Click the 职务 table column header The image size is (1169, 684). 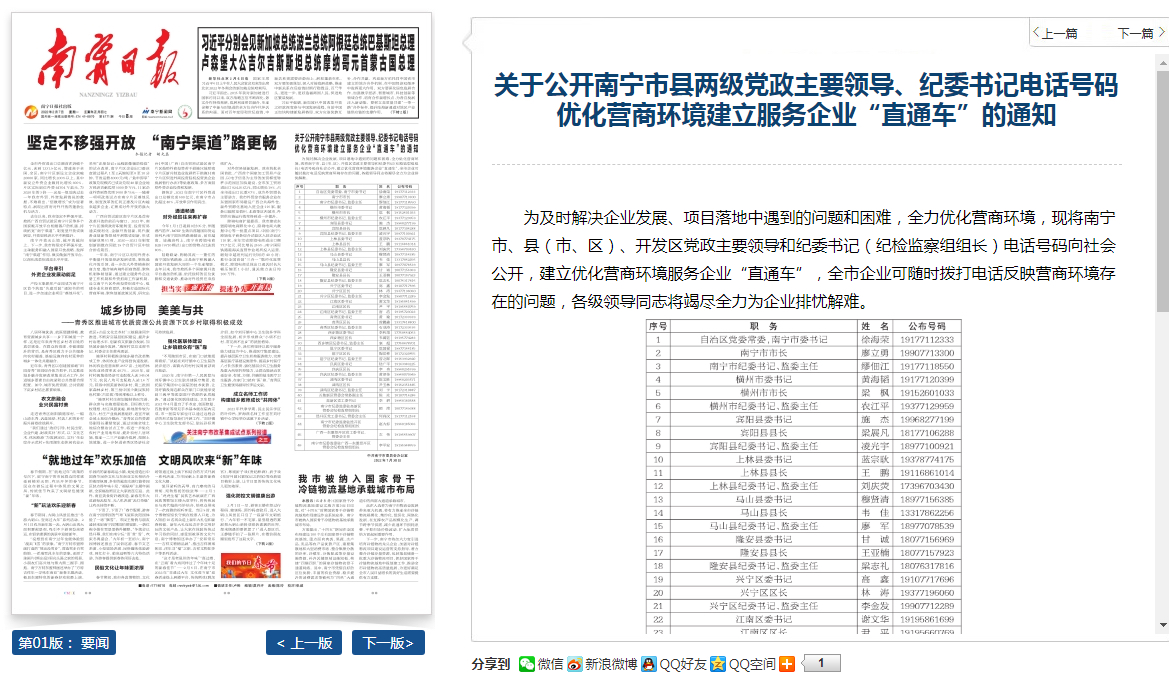pyautogui.click(x=763, y=326)
